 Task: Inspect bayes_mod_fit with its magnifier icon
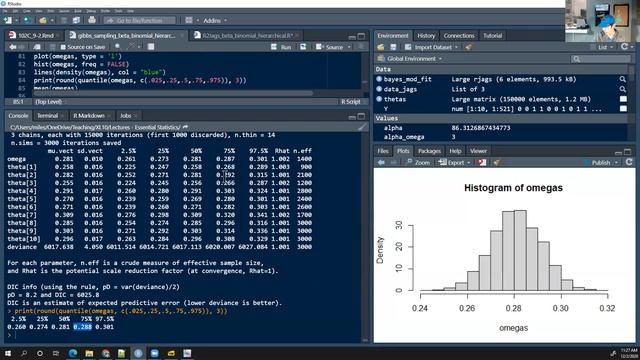tap(622, 79)
